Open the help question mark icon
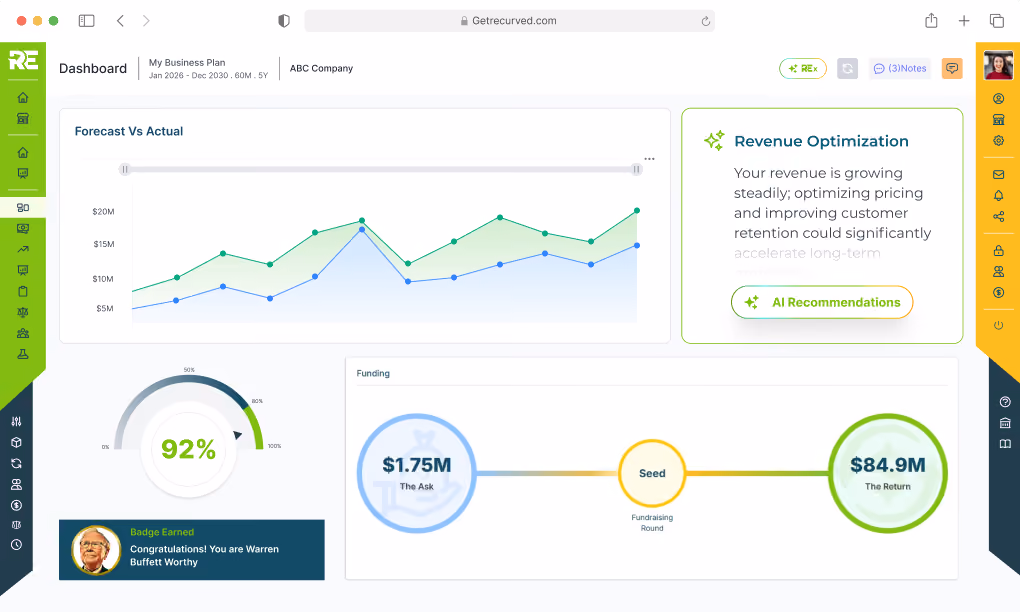This screenshot has height=612, width=1020. click(1005, 402)
